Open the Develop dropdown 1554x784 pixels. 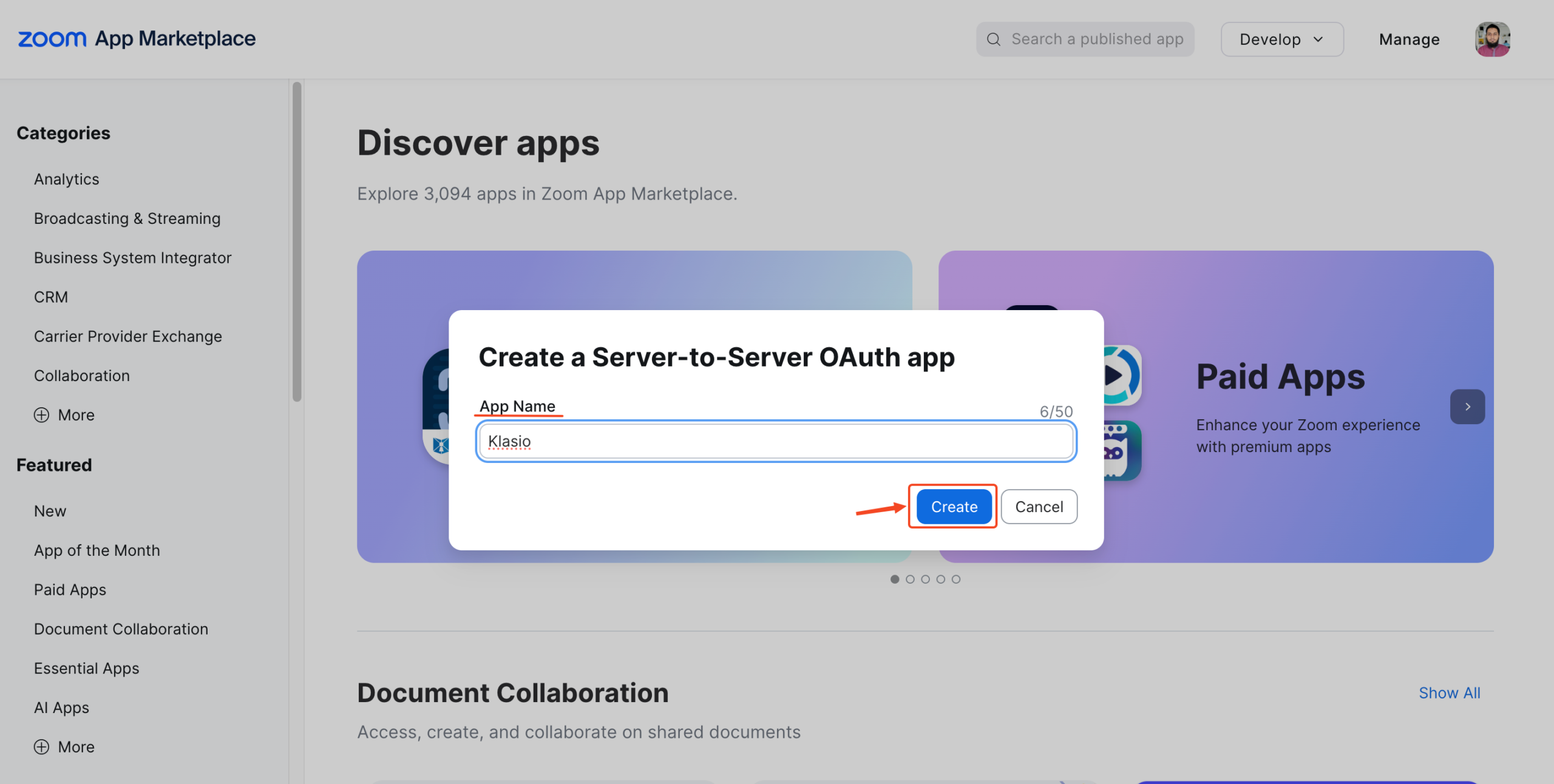[x=1282, y=39]
